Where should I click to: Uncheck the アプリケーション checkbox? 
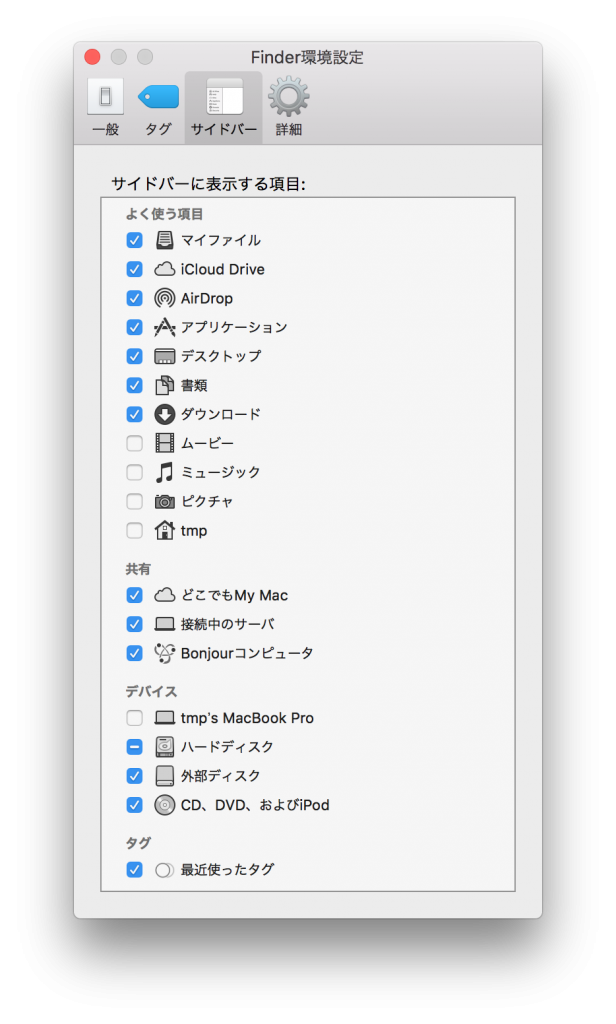coord(135,327)
